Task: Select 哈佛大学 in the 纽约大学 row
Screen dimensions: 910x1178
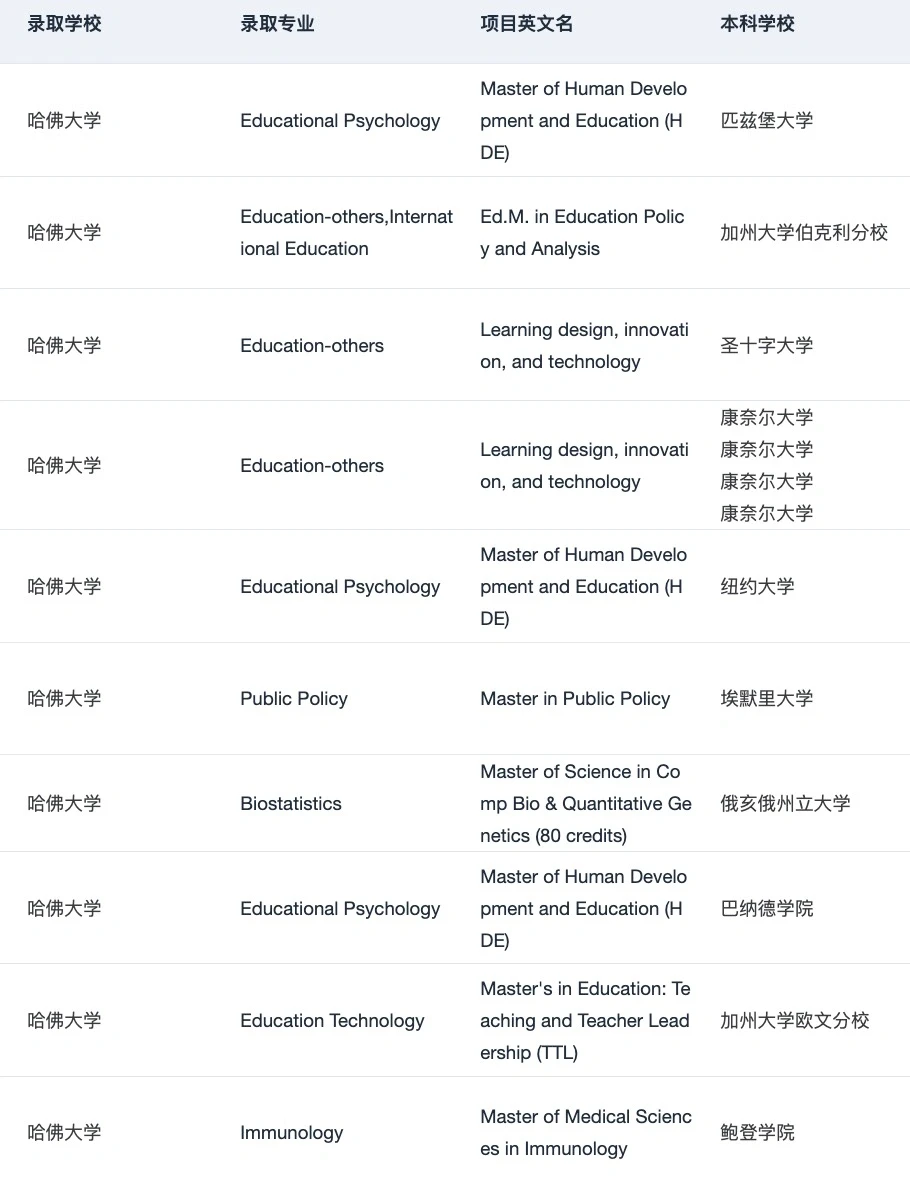Action: pos(65,587)
